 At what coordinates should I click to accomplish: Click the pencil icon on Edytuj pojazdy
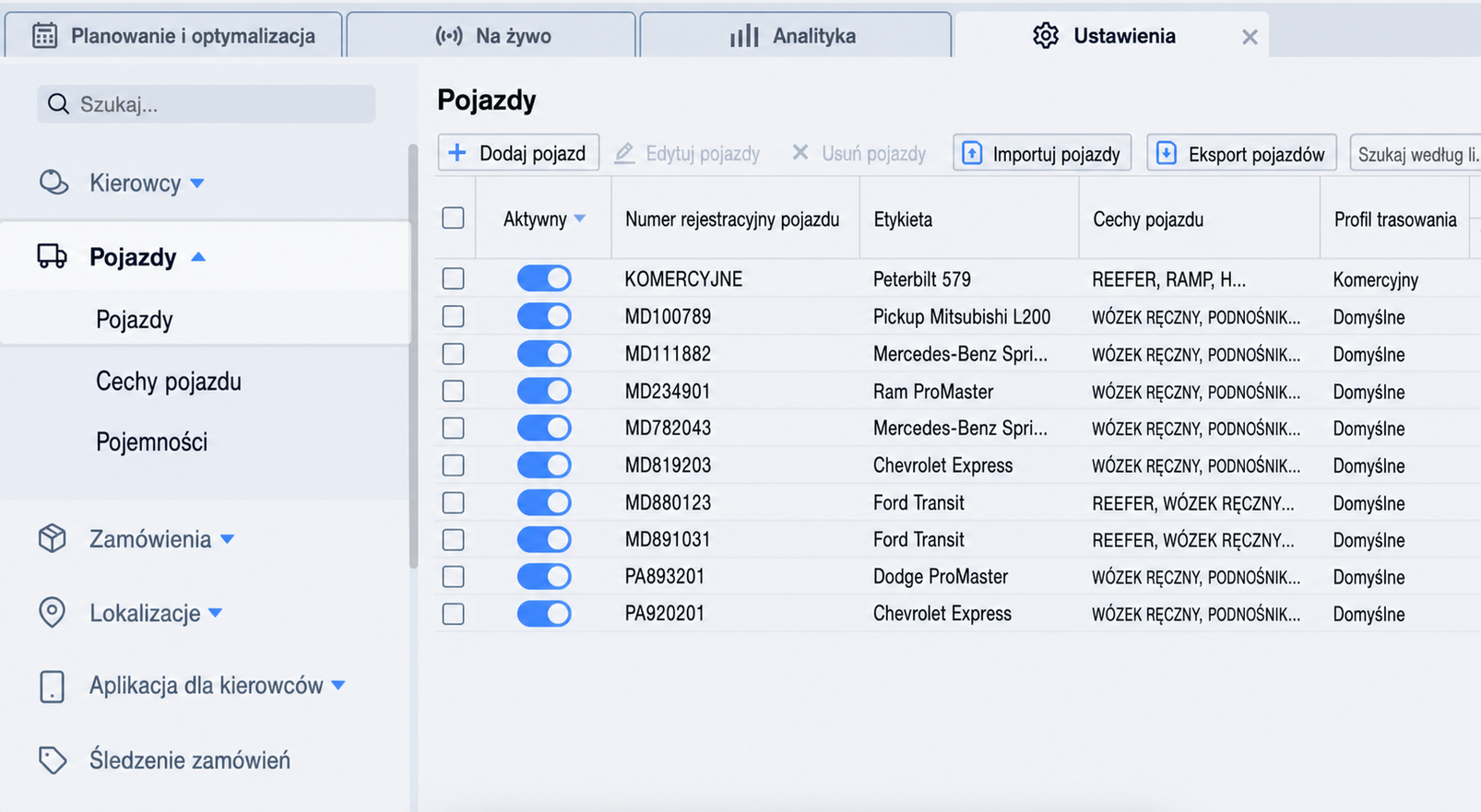click(x=624, y=153)
